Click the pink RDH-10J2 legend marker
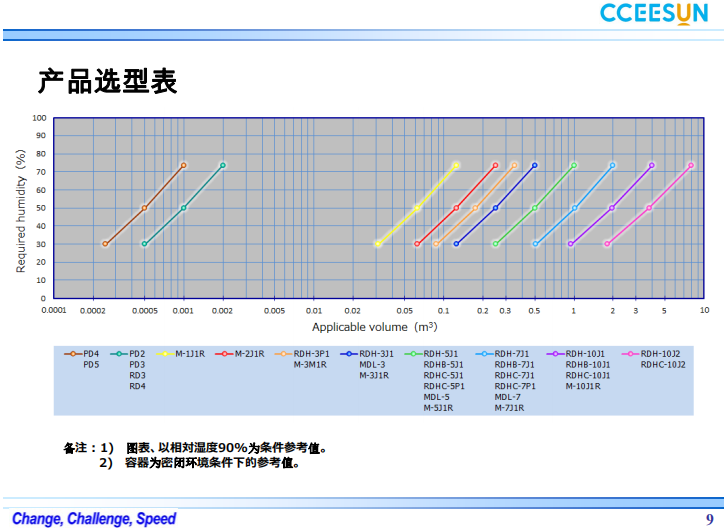The height and width of the screenshot is (528, 726). pos(631,354)
